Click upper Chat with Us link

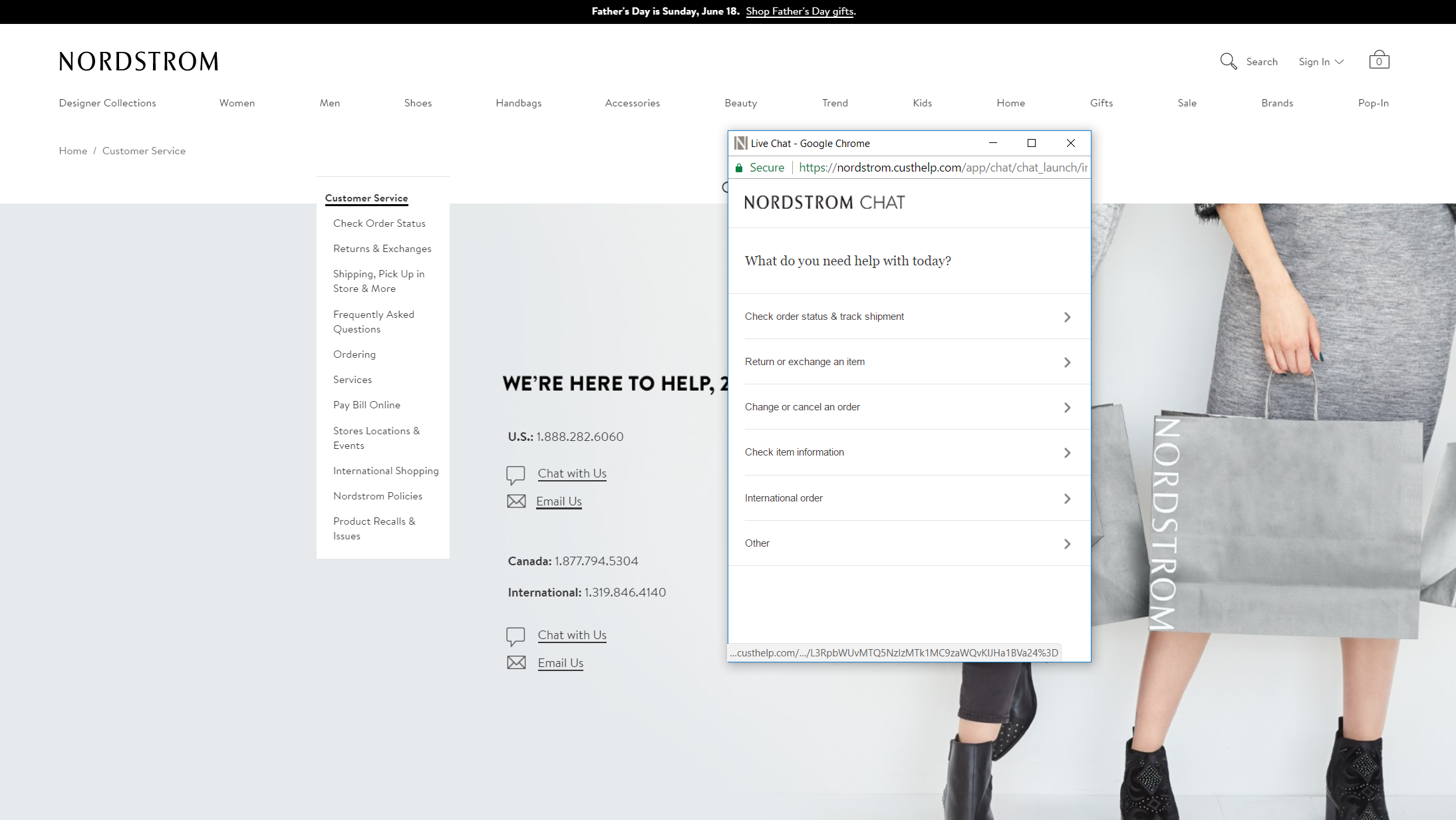[572, 474]
